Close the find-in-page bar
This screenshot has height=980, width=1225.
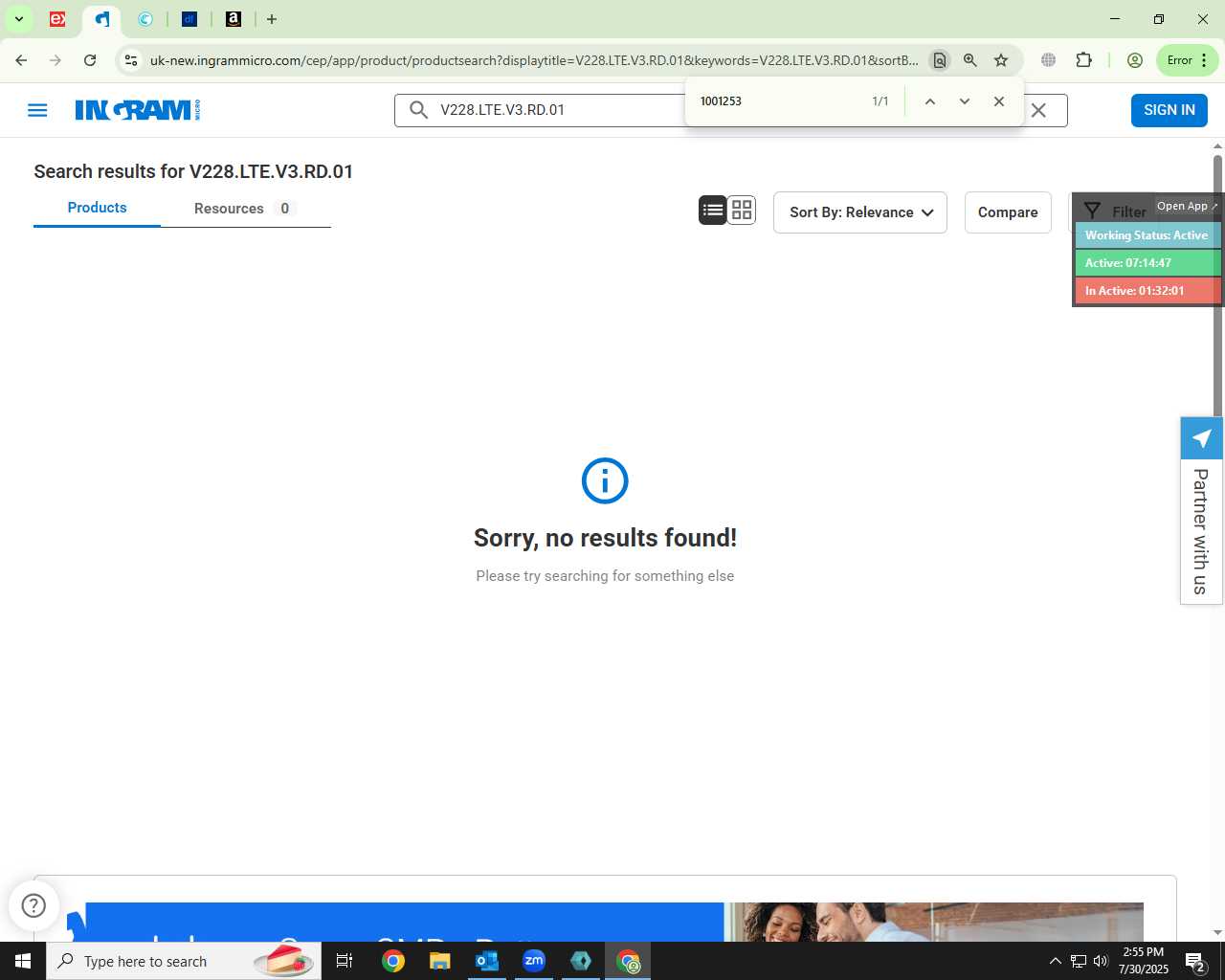coord(999,101)
